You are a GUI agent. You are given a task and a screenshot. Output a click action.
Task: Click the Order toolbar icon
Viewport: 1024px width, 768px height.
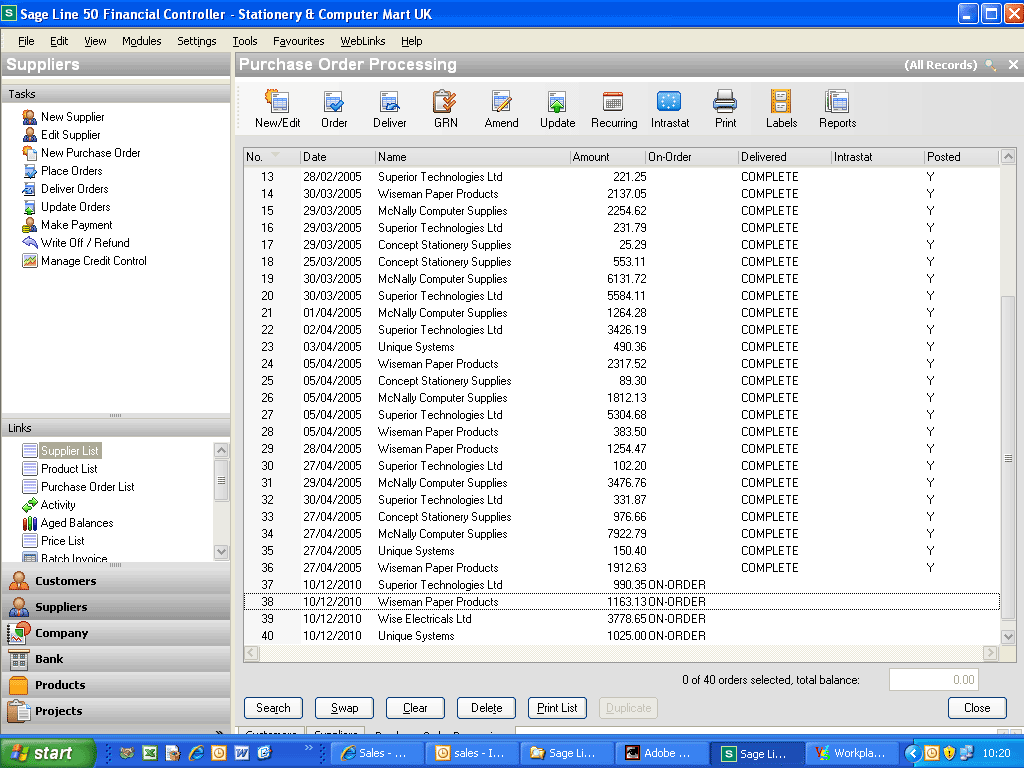point(334,108)
